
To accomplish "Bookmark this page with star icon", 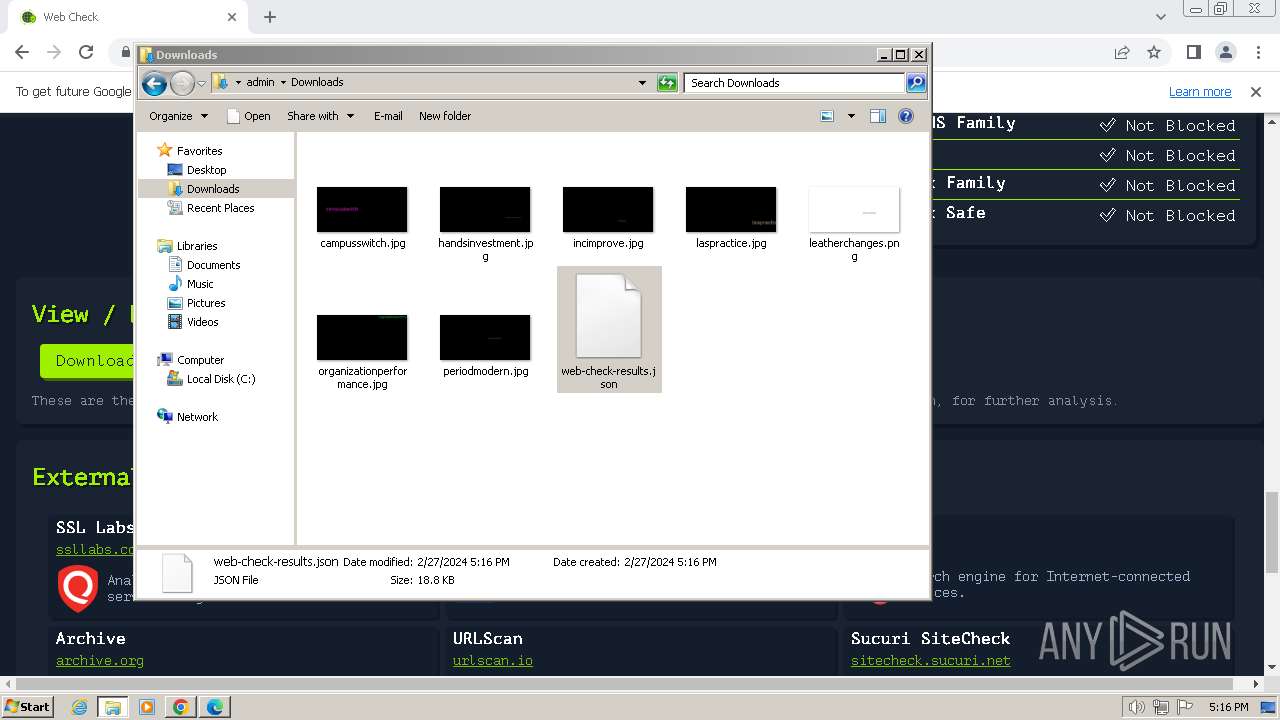I will [1154, 52].
